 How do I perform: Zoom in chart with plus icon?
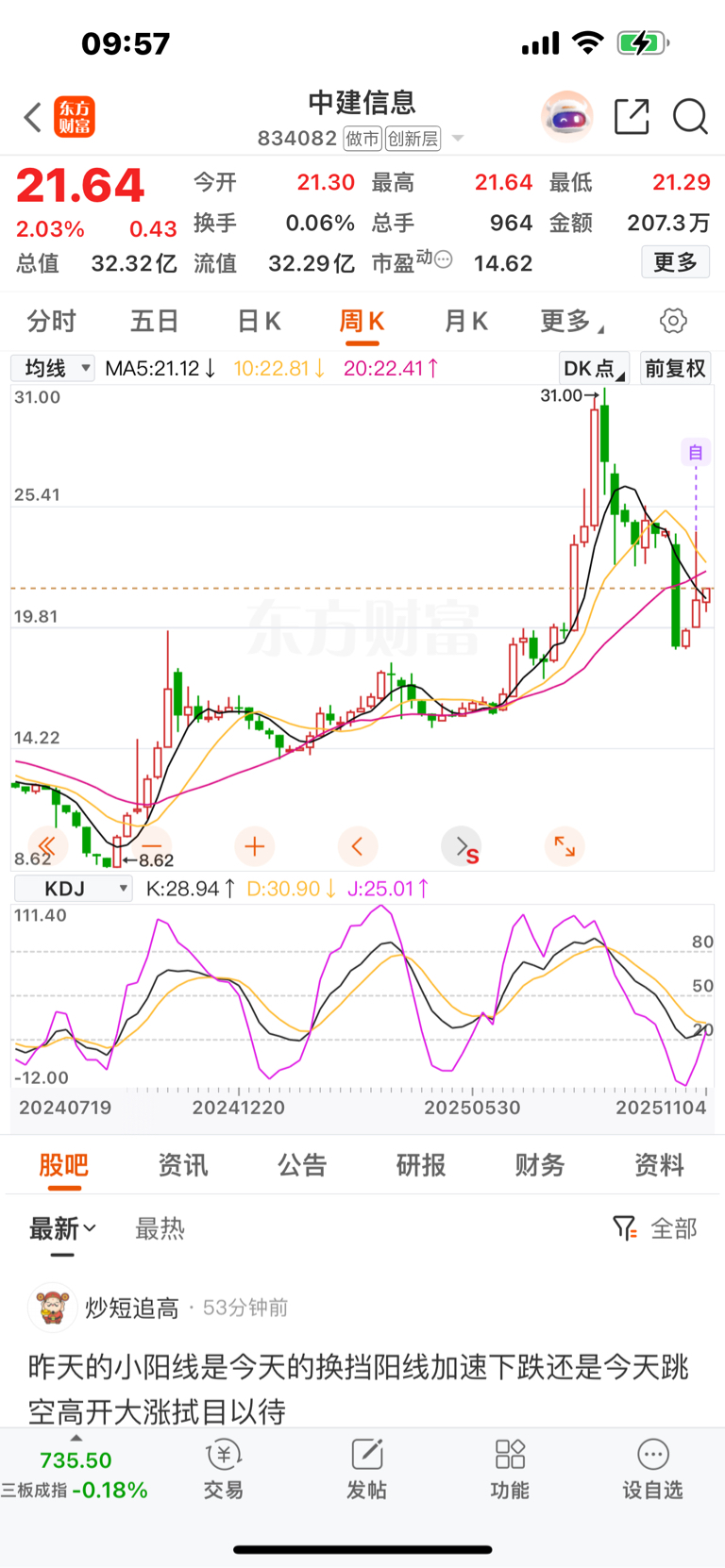254,846
